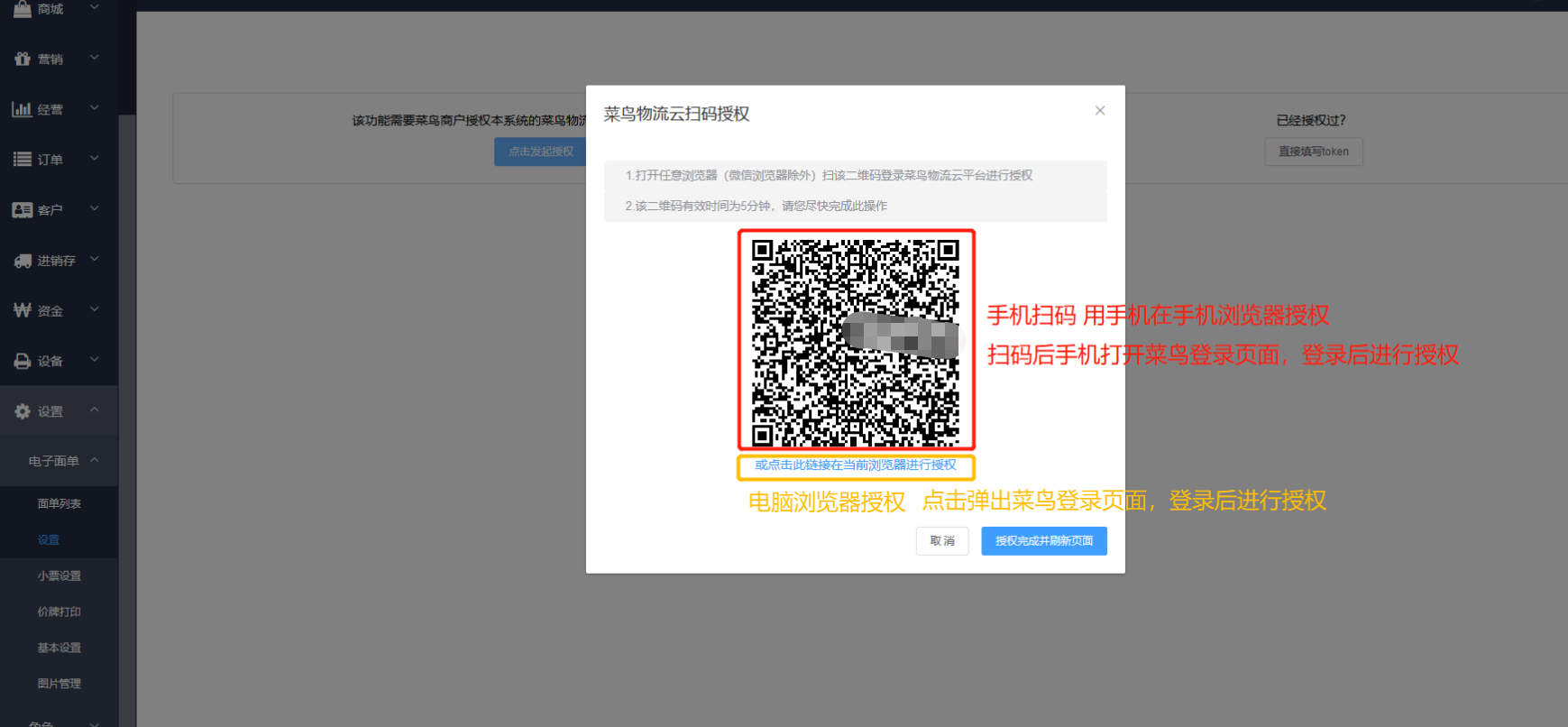Expand the 营销 menu chevron
This screenshot has width=1568, height=727.
point(95,58)
